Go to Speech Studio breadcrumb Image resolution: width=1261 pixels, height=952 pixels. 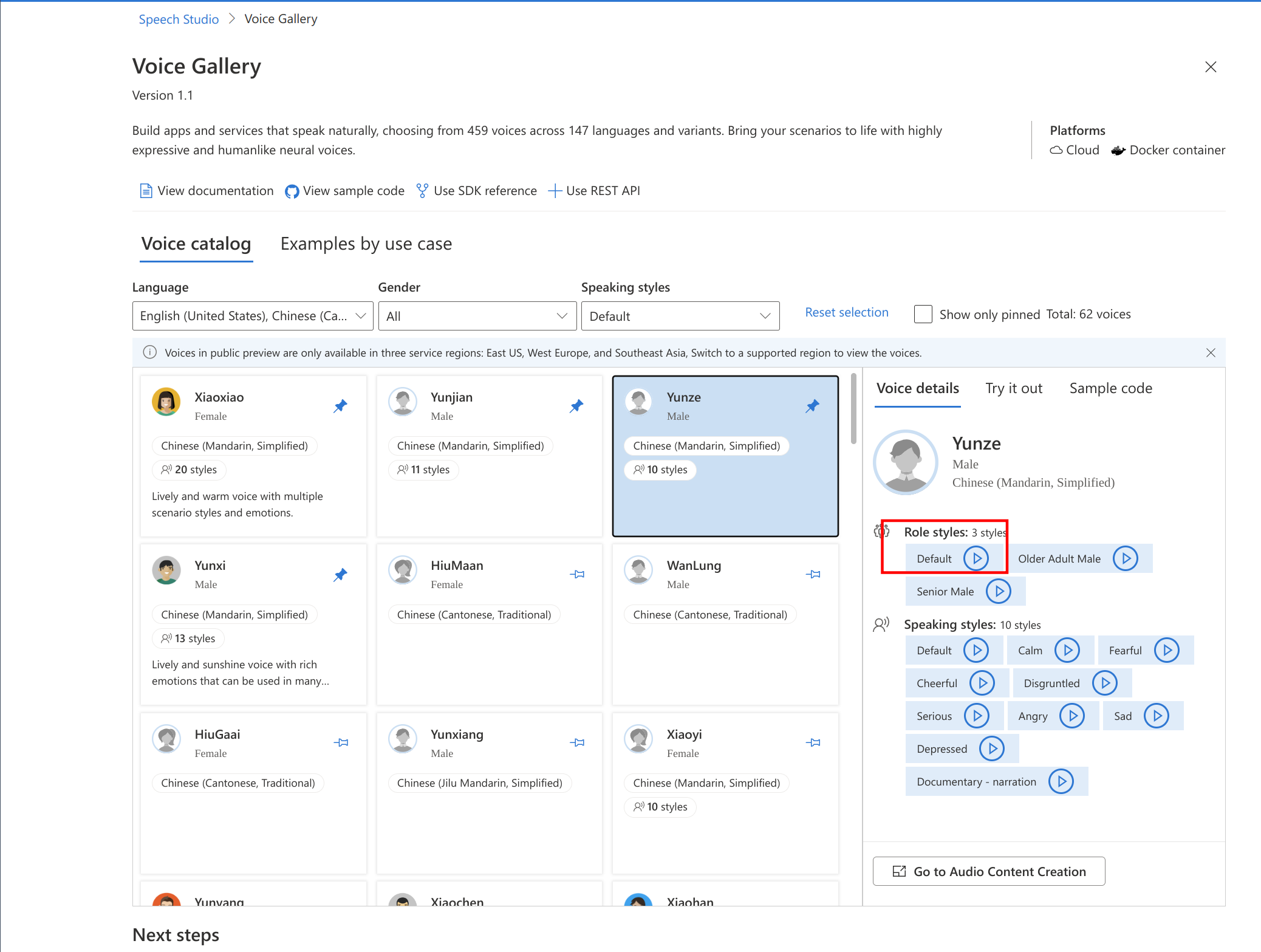click(179, 19)
